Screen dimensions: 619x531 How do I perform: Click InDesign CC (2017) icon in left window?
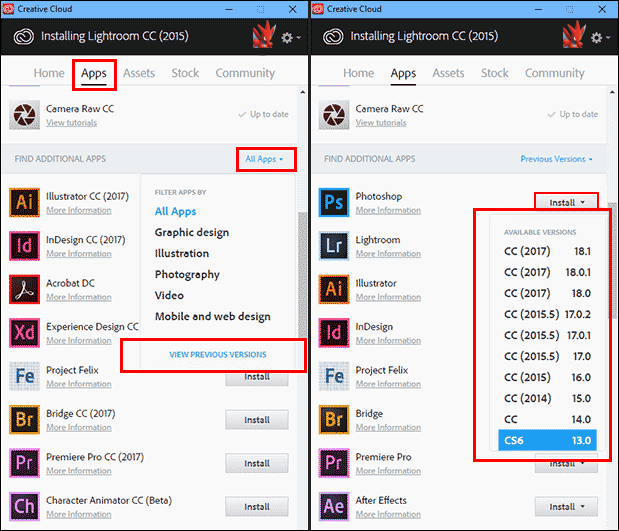point(24,246)
